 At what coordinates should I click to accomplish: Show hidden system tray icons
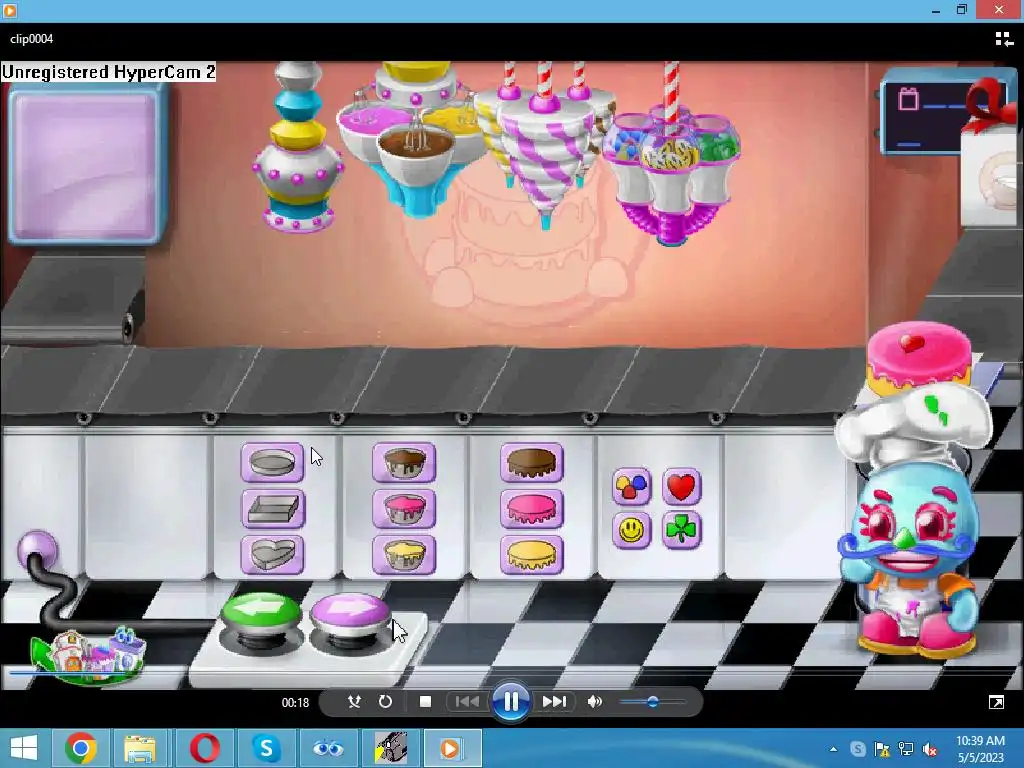tap(833, 749)
